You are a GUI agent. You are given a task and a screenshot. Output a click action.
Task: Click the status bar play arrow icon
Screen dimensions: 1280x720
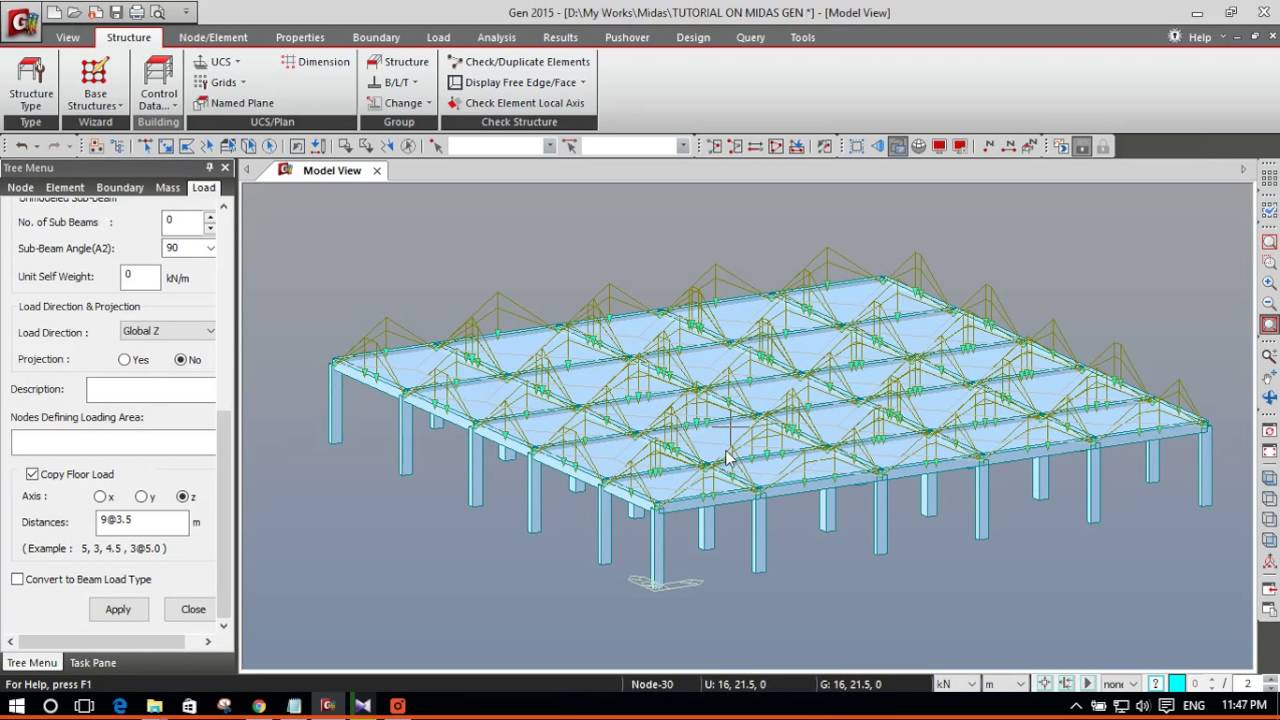coord(1087,684)
